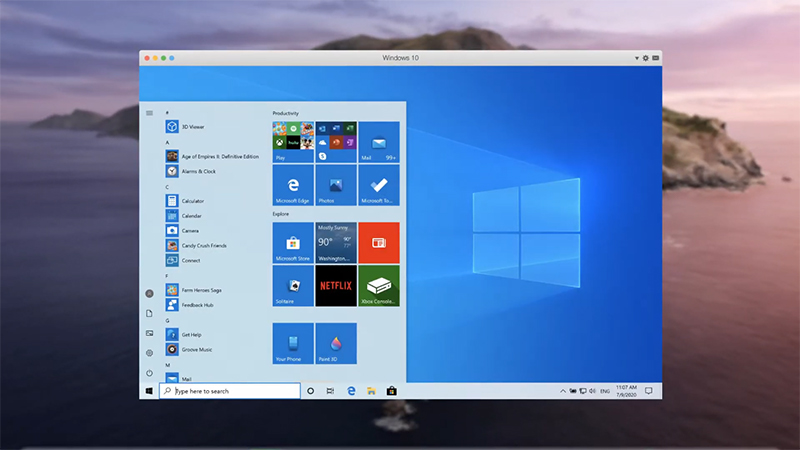The height and width of the screenshot is (450, 800).
Task: Jump via the letter C header
Action: (167, 187)
